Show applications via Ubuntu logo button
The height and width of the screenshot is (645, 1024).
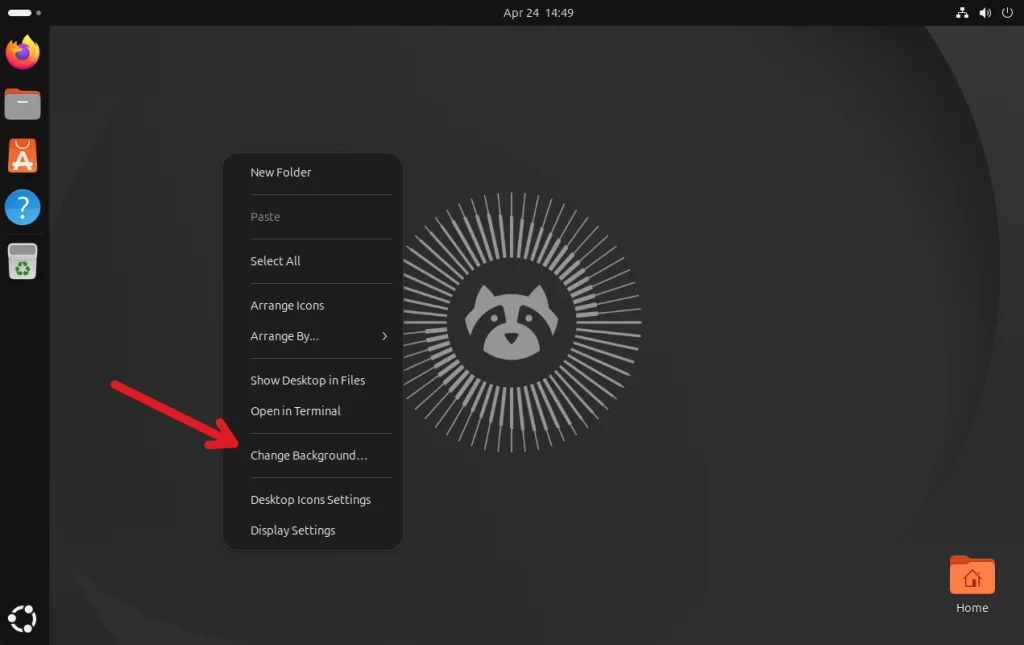23,619
